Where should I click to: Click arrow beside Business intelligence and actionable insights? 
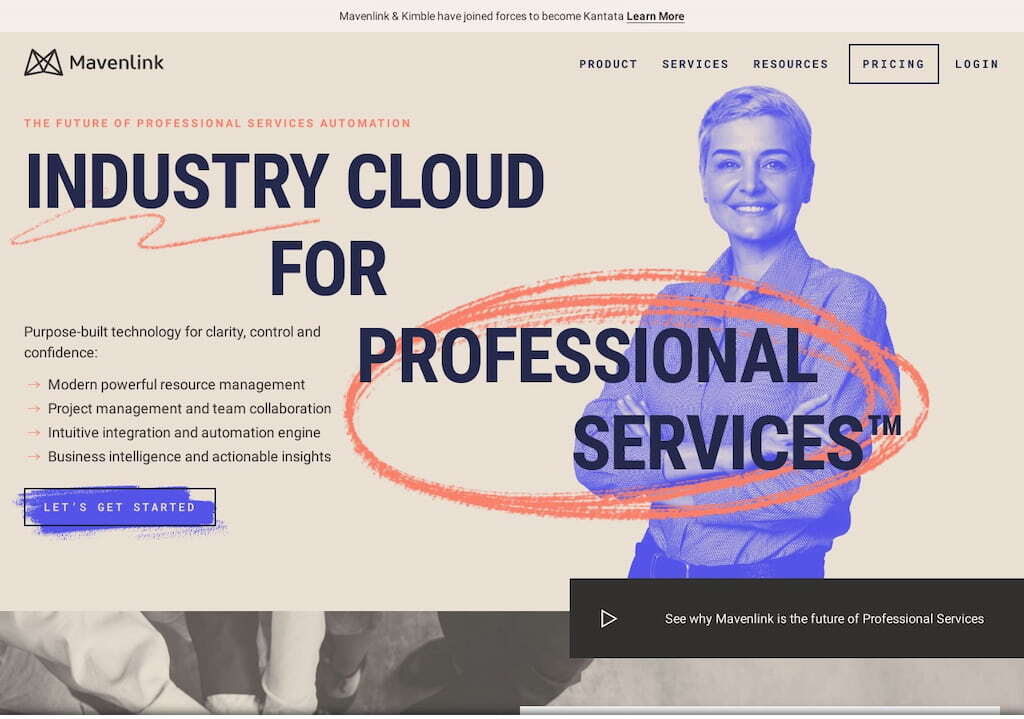[34, 456]
